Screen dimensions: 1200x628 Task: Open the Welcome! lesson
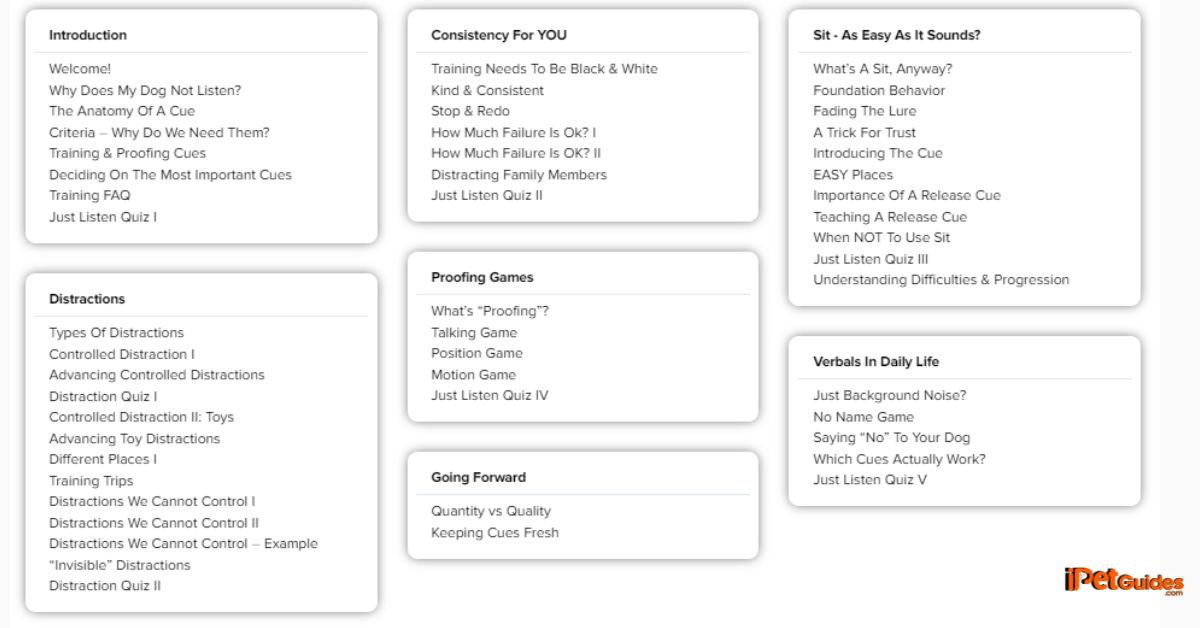tap(80, 69)
